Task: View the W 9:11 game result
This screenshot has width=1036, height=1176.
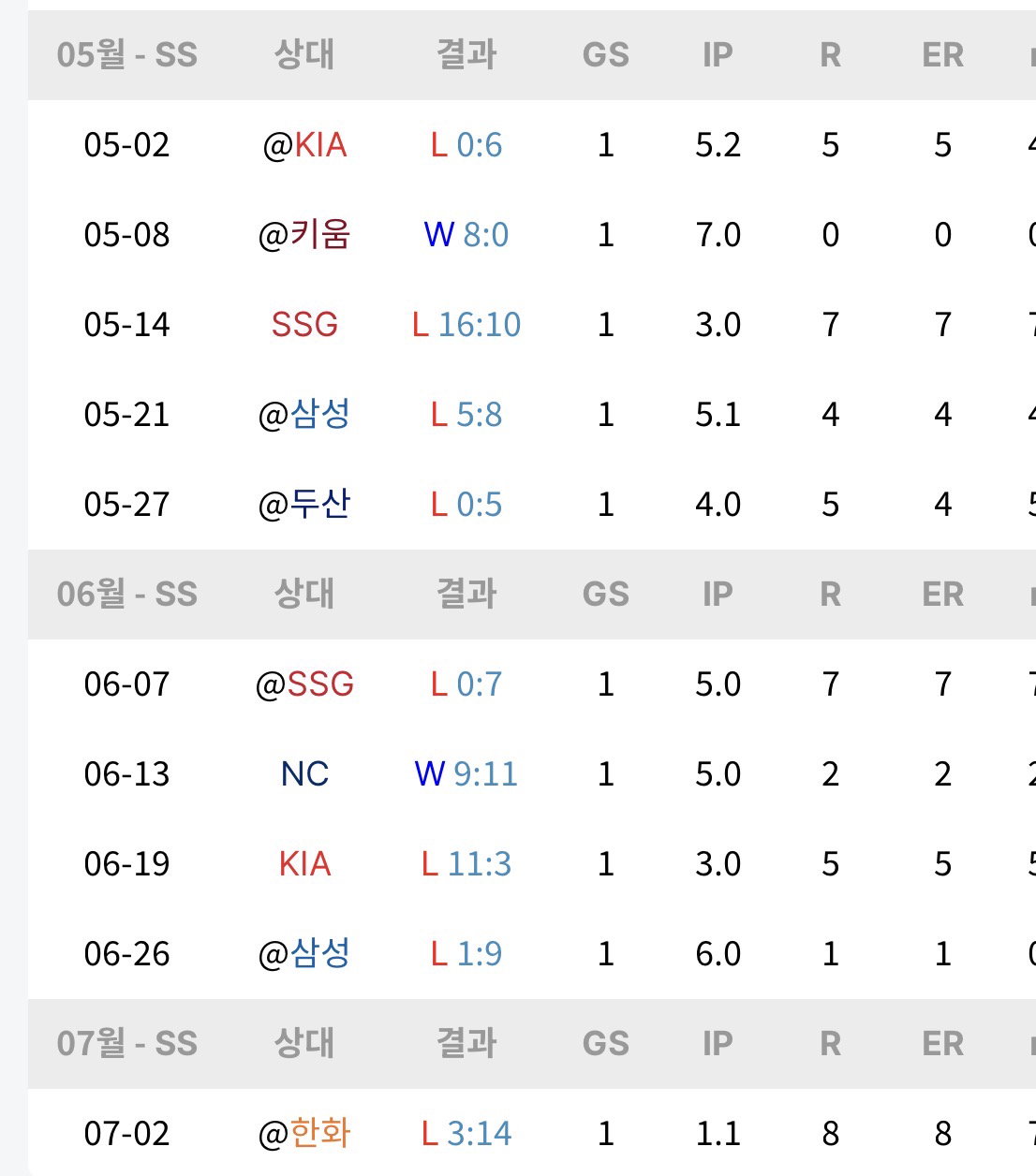Action: pyautogui.click(x=466, y=774)
